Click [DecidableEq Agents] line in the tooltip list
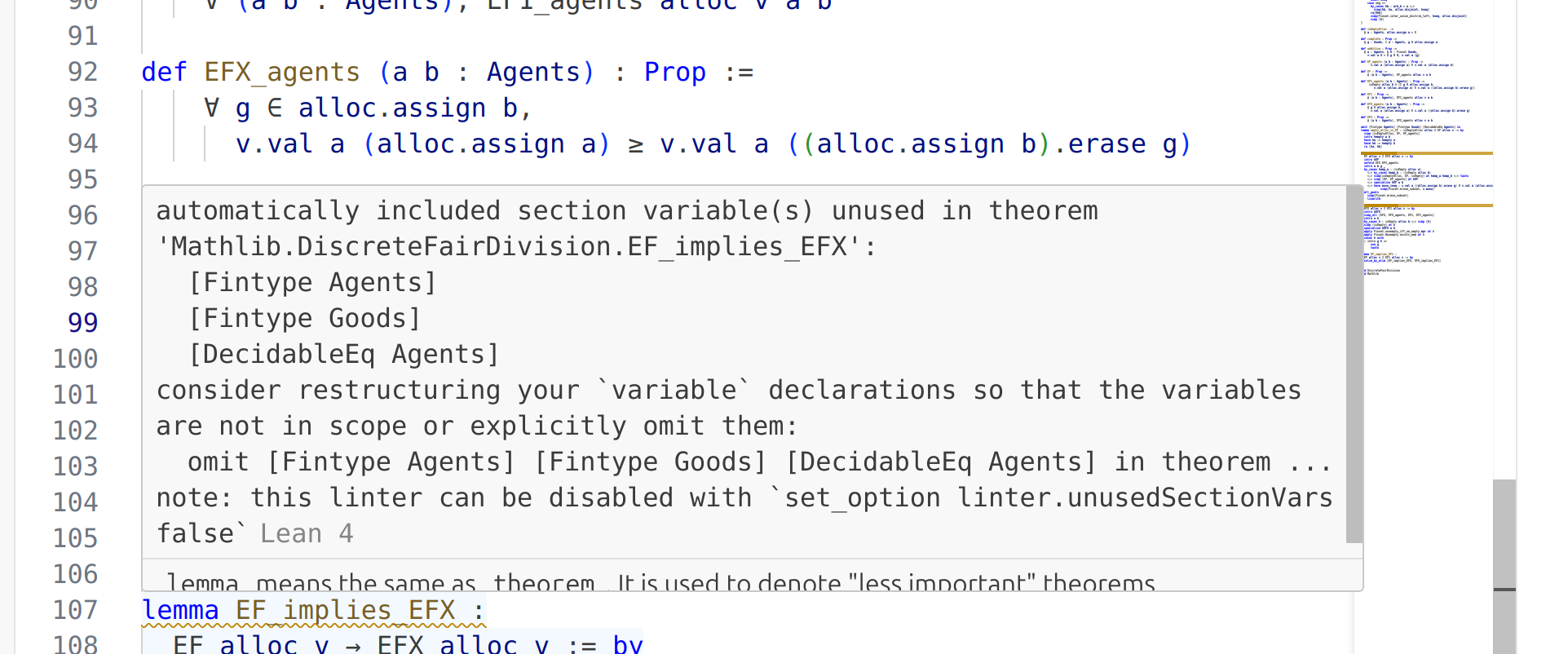Screen dimensions: 1568x654 pos(343,354)
